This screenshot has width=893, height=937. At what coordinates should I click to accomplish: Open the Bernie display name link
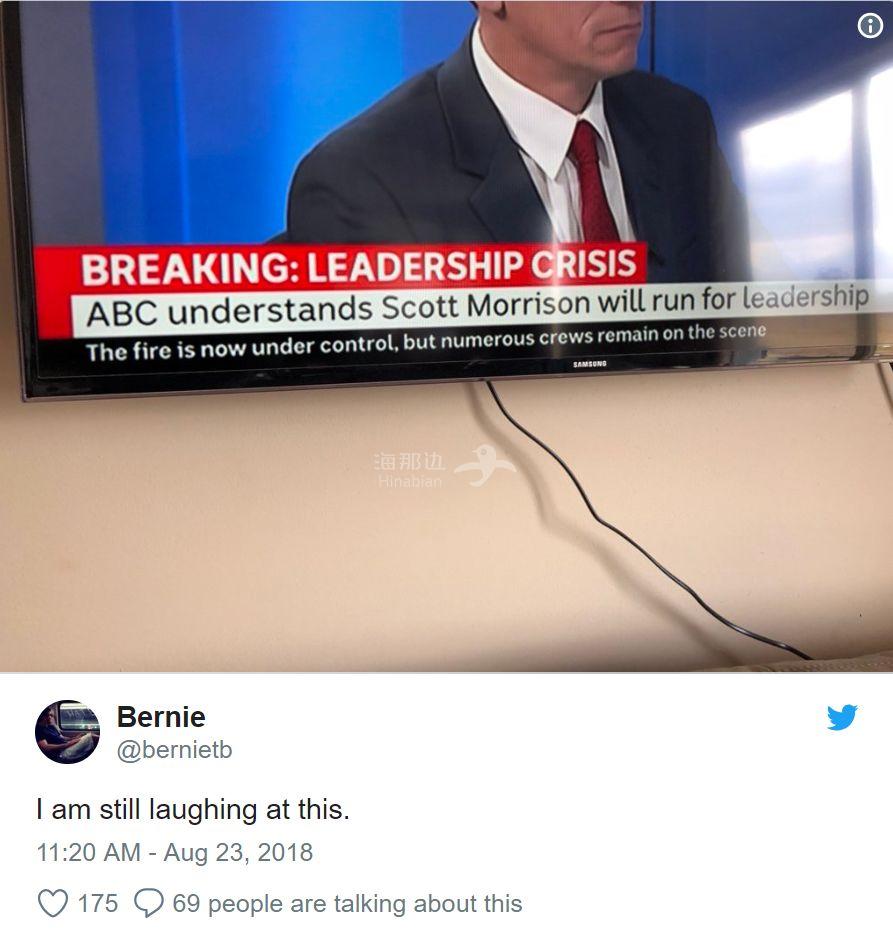tap(161, 717)
